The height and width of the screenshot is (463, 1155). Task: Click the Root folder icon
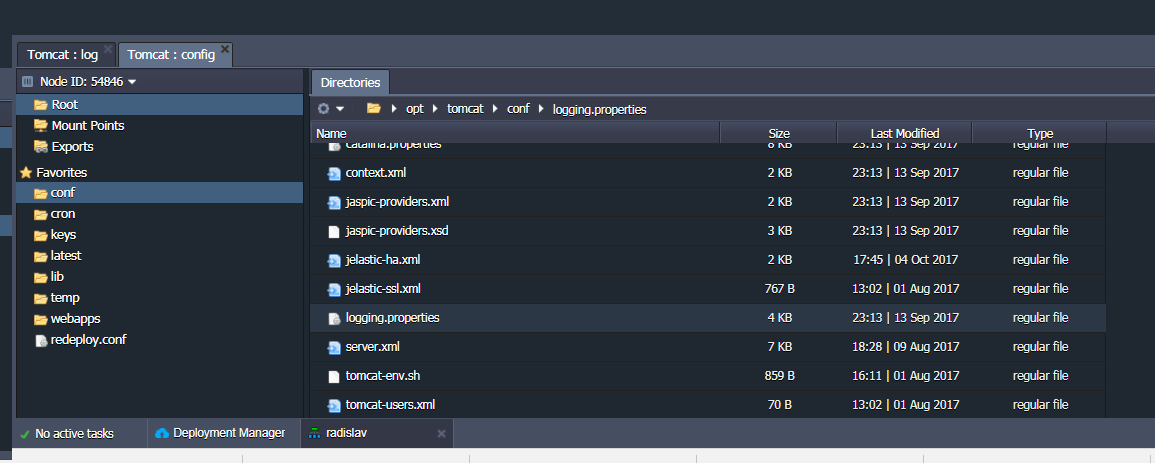pos(41,105)
